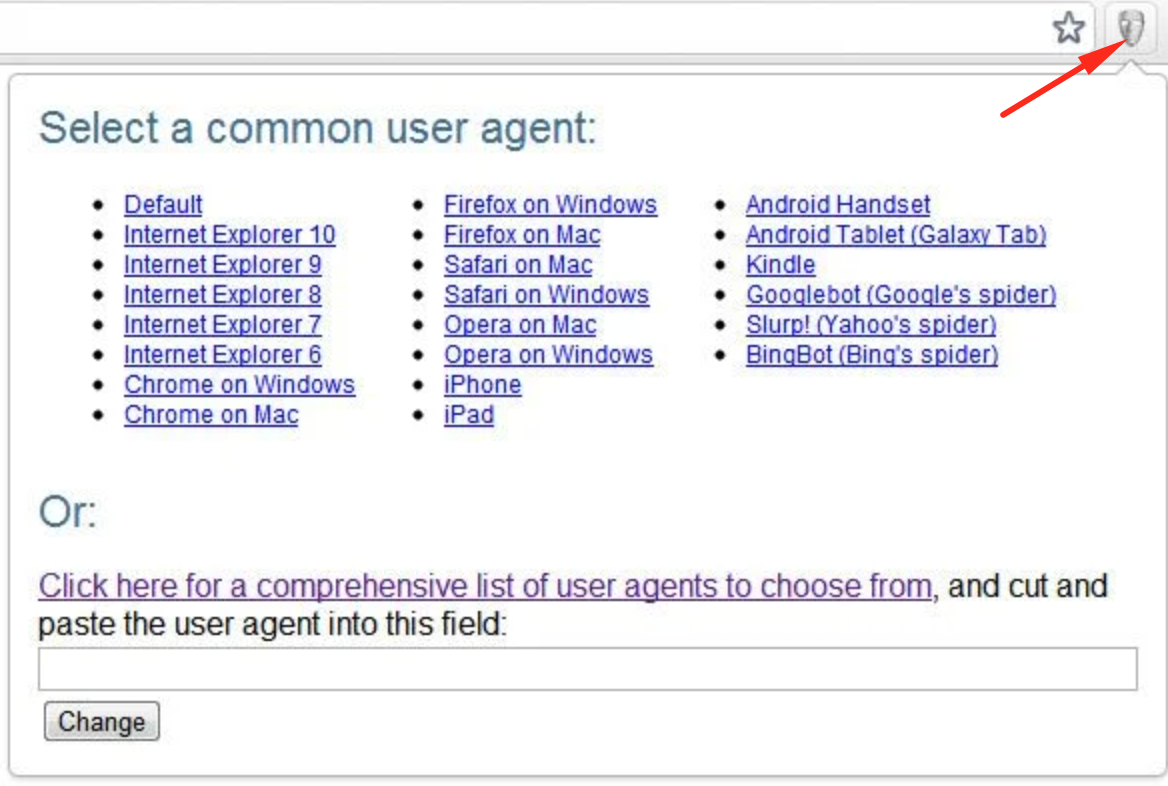Select the iPhone user agent
Screen dimensions: 1168x786
coord(482,385)
